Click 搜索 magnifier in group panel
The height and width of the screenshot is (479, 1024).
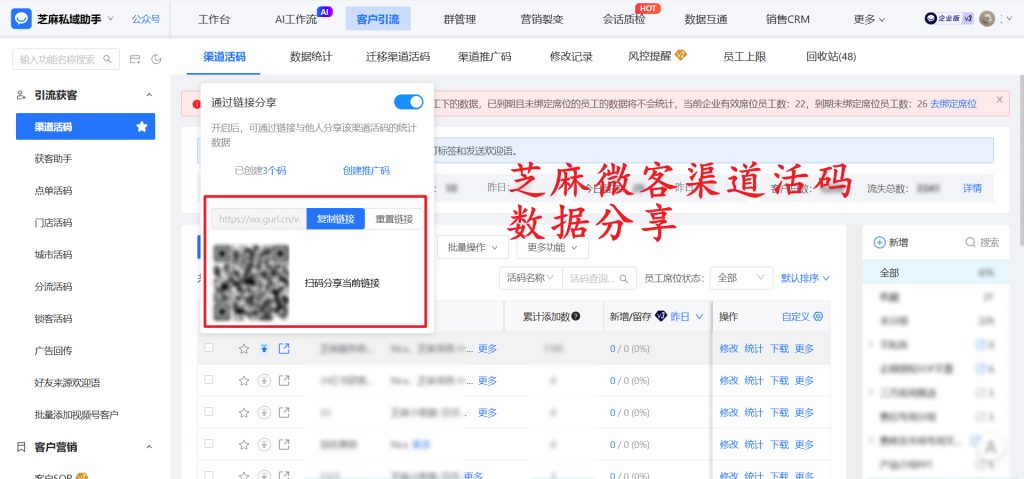(970, 242)
